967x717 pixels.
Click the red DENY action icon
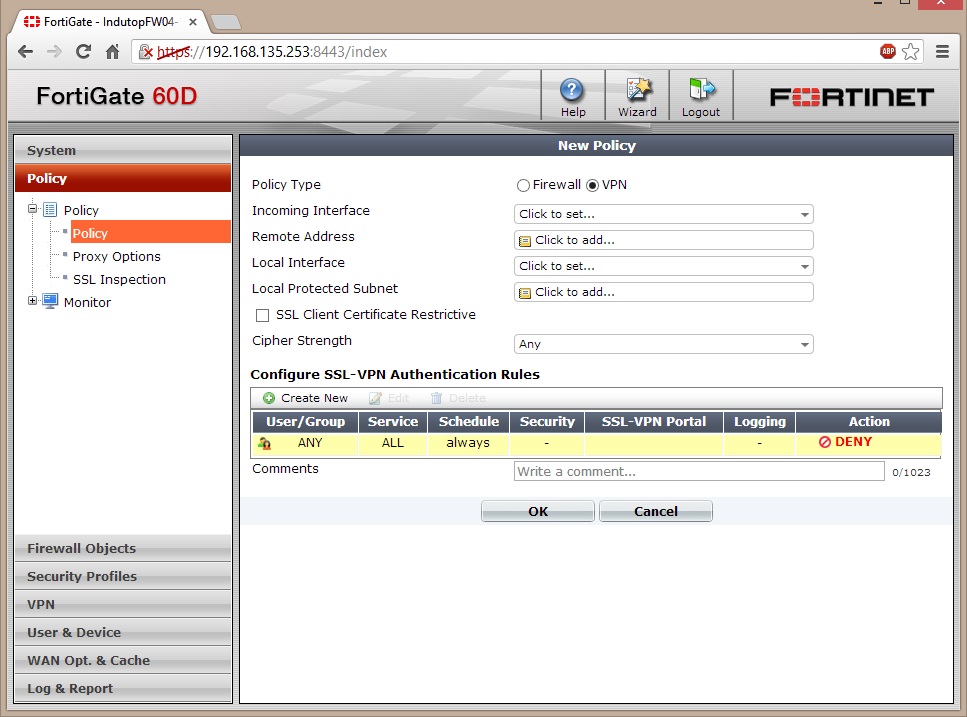click(x=825, y=442)
